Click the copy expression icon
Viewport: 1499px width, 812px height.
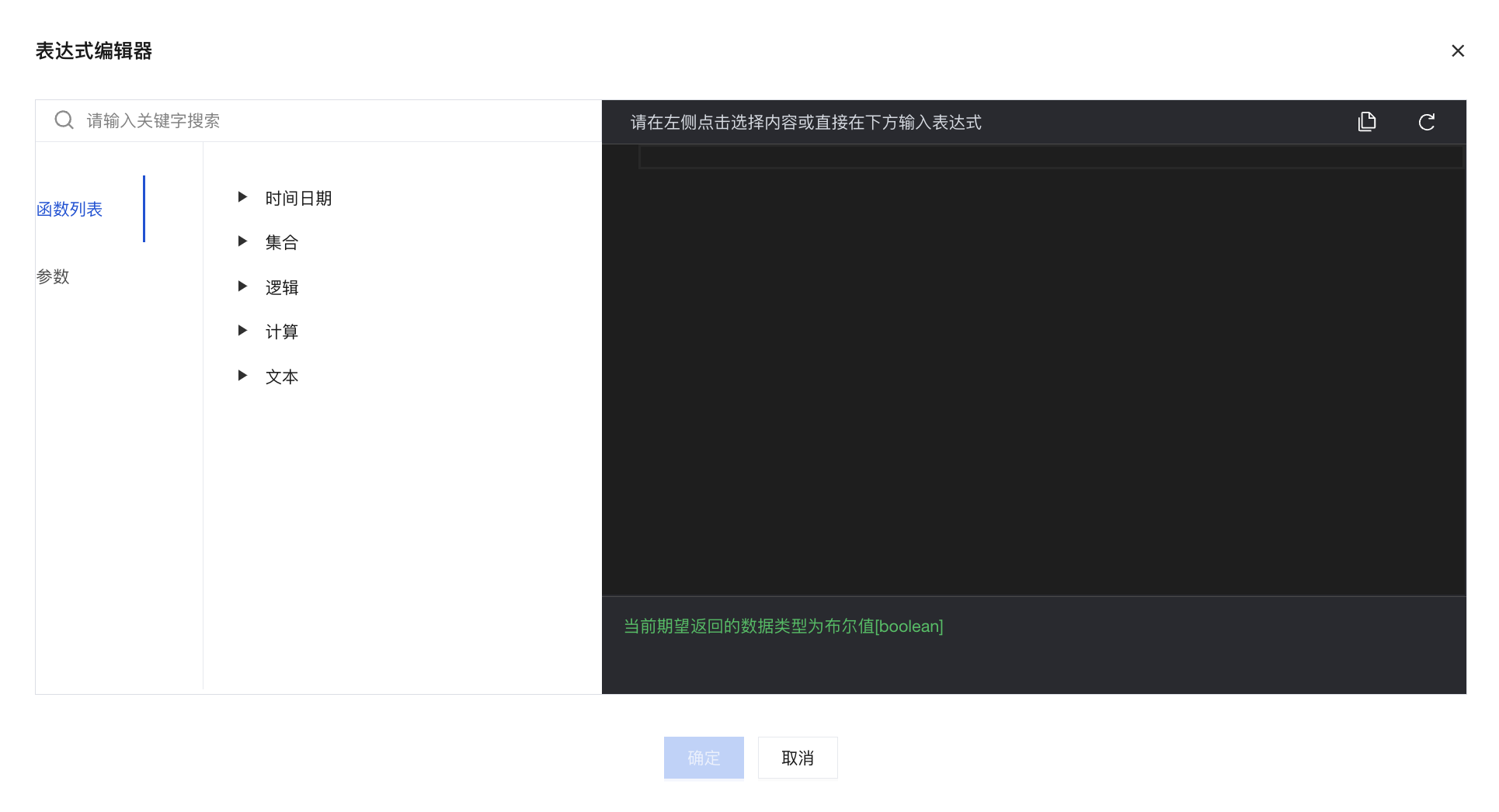pos(1367,122)
